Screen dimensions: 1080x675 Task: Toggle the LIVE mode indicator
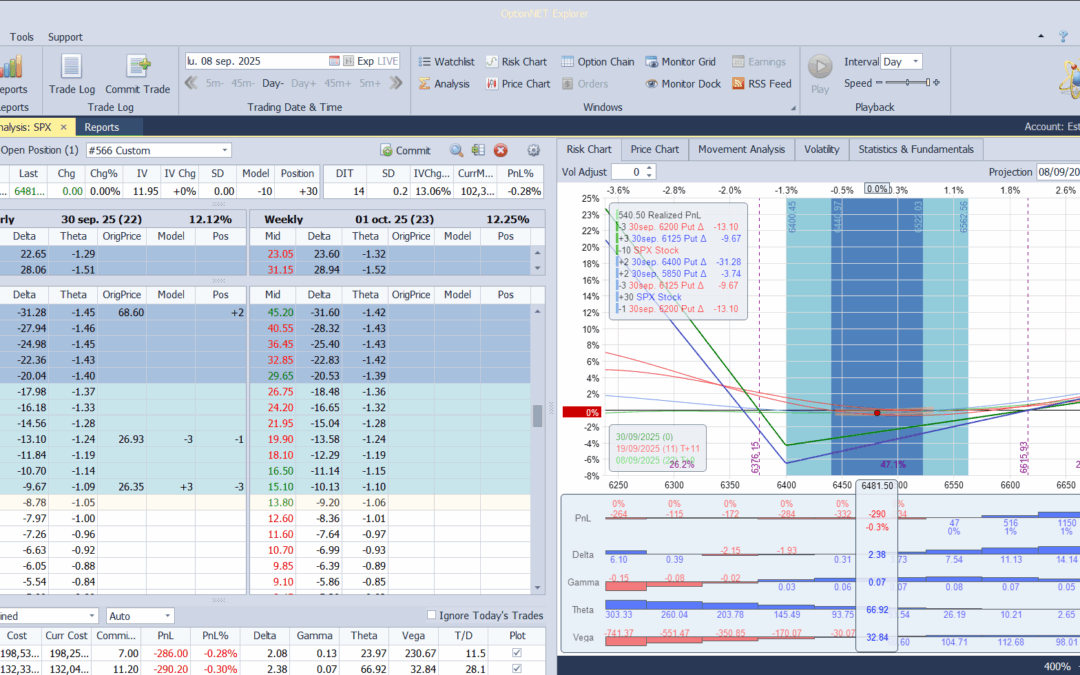pyautogui.click(x=388, y=61)
